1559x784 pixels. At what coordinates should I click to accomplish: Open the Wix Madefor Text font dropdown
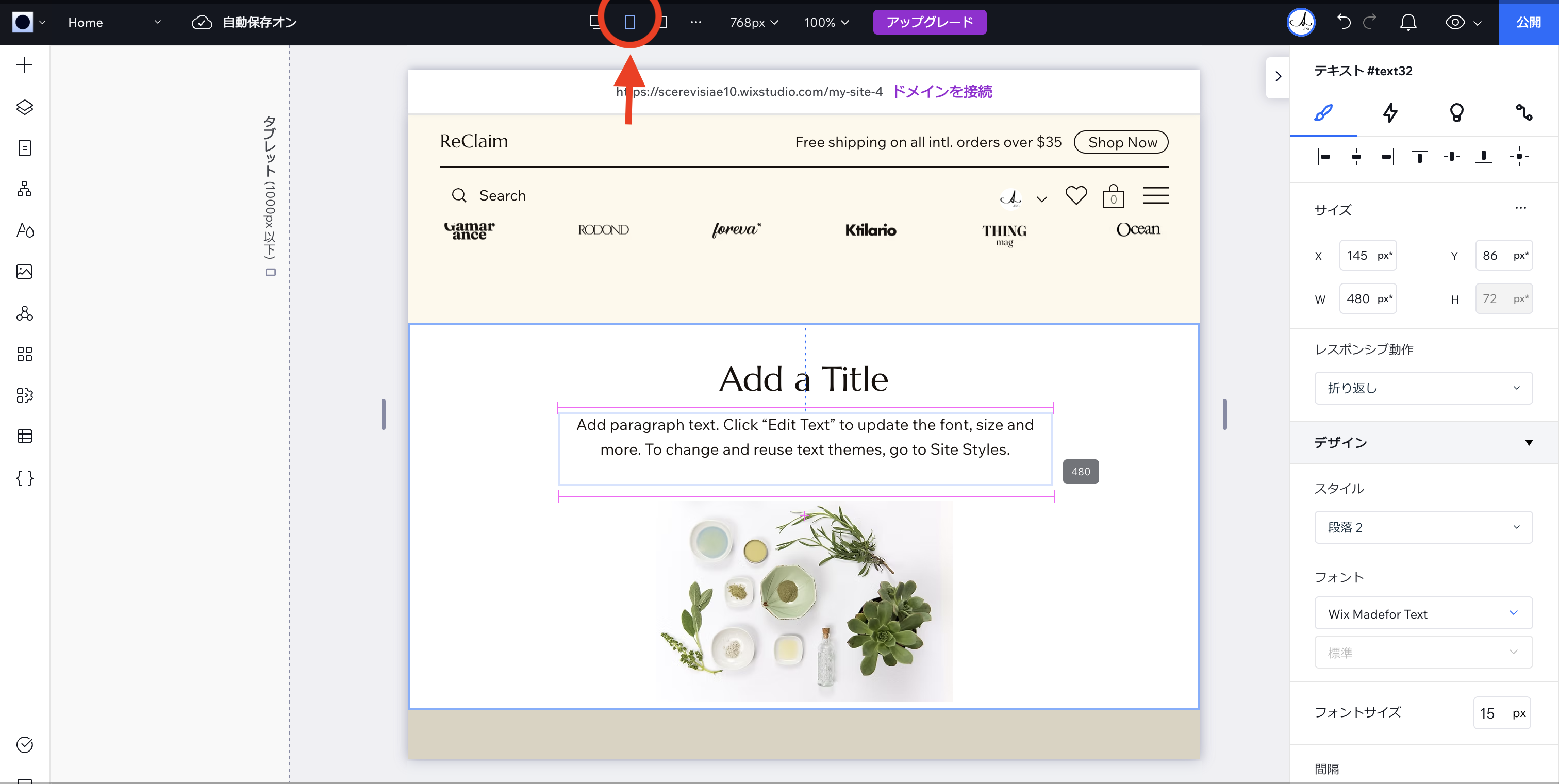click(1423, 613)
